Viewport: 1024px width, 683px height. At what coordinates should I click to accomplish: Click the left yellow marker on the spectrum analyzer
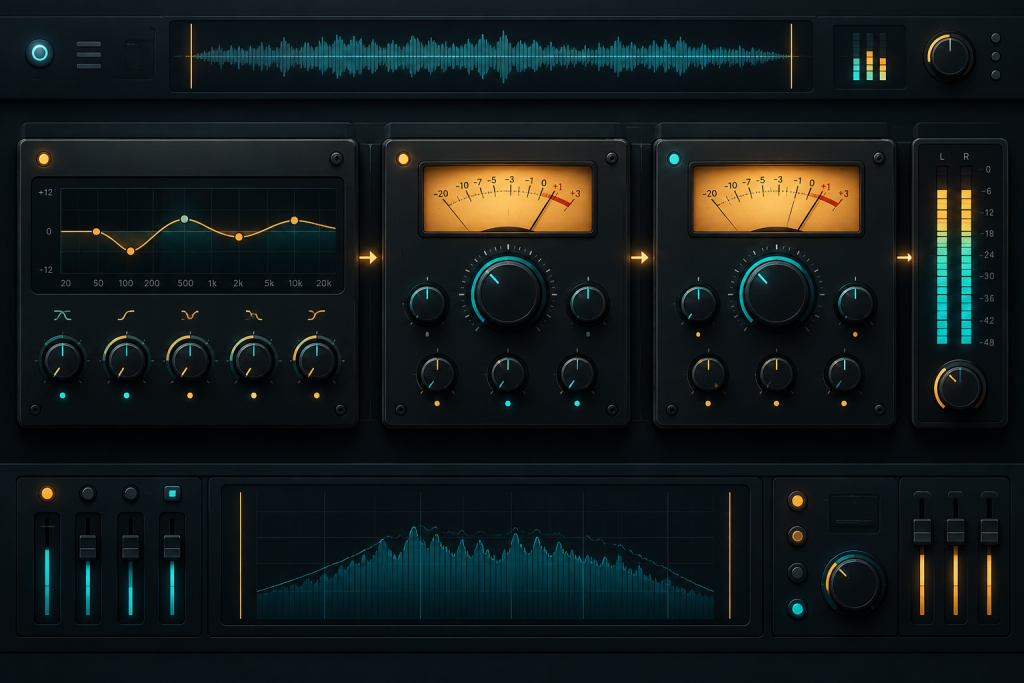coord(240,555)
